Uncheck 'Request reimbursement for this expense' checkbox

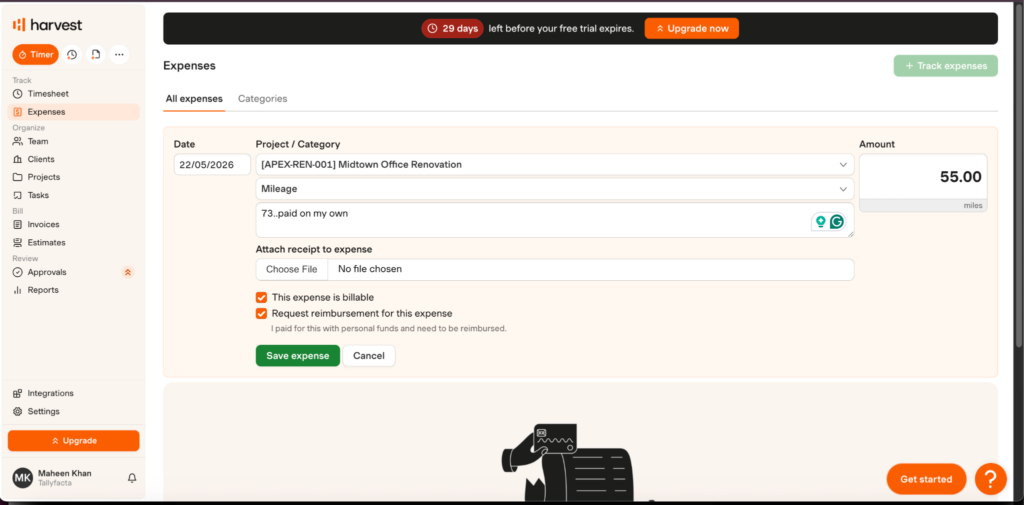pyautogui.click(x=261, y=314)
